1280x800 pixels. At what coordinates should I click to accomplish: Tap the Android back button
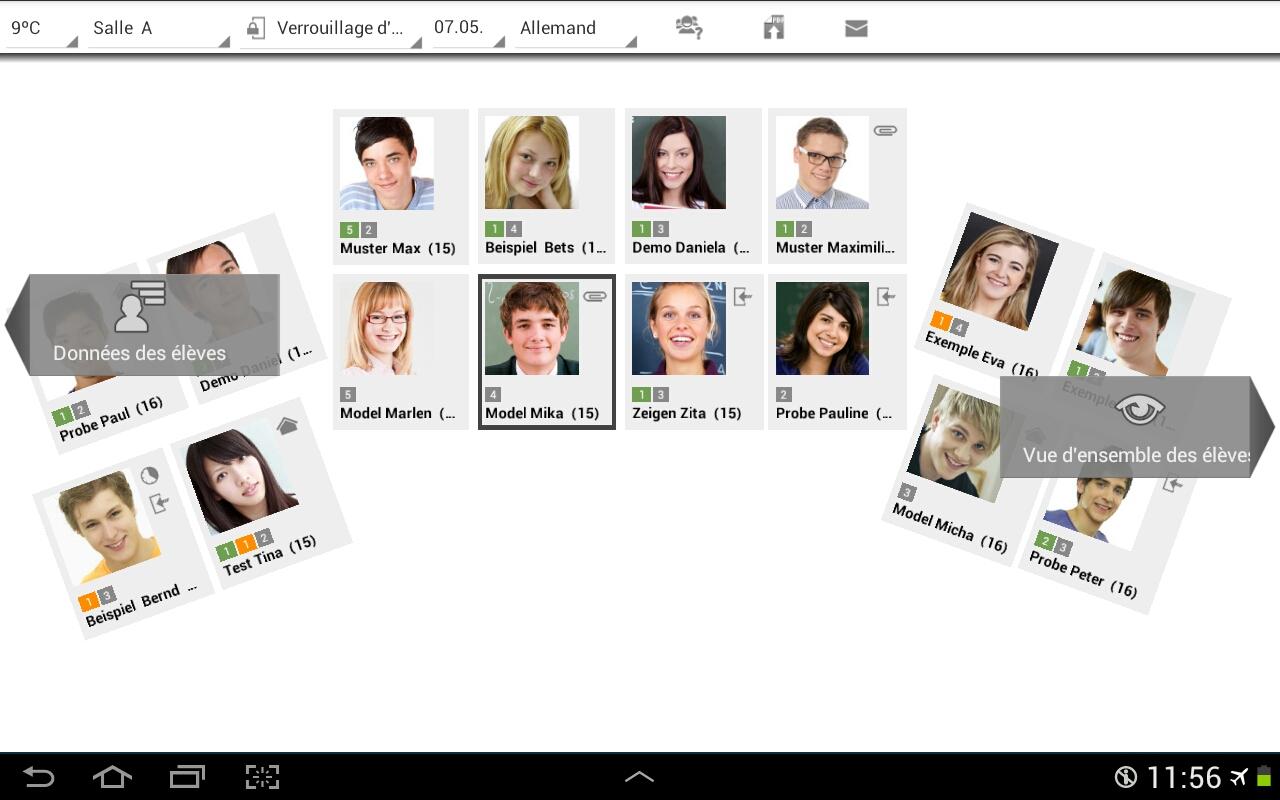point(38,777)
